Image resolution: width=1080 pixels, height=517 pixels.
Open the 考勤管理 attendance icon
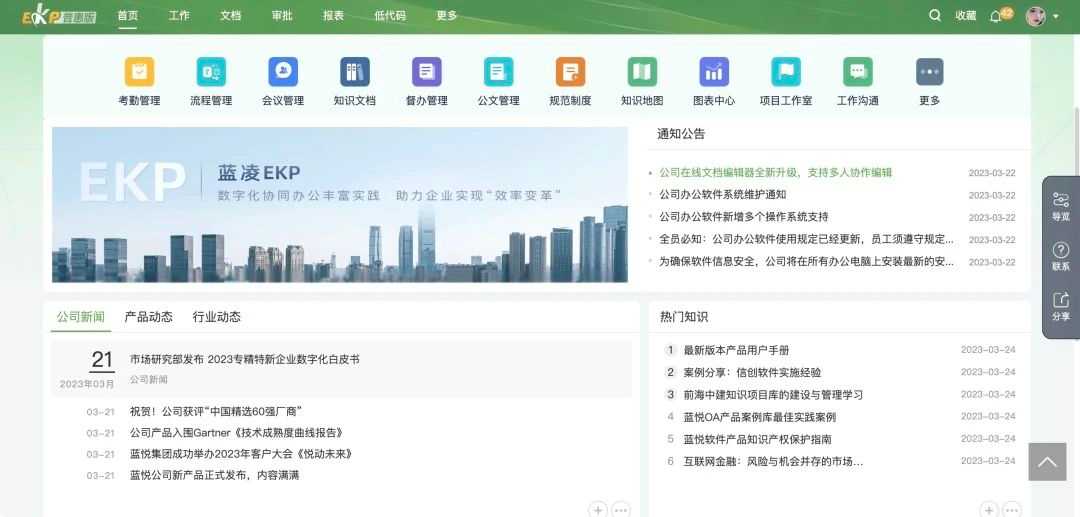click(139, 72)
